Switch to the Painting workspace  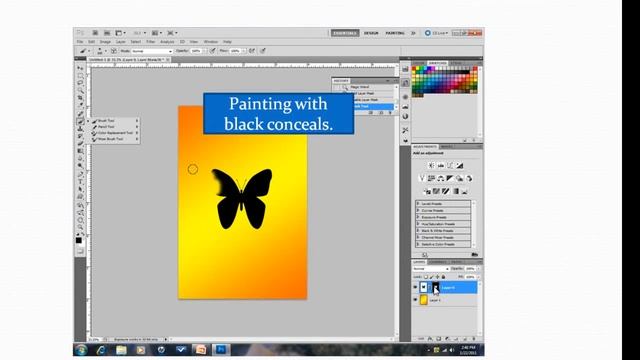[x=395, y=33]
